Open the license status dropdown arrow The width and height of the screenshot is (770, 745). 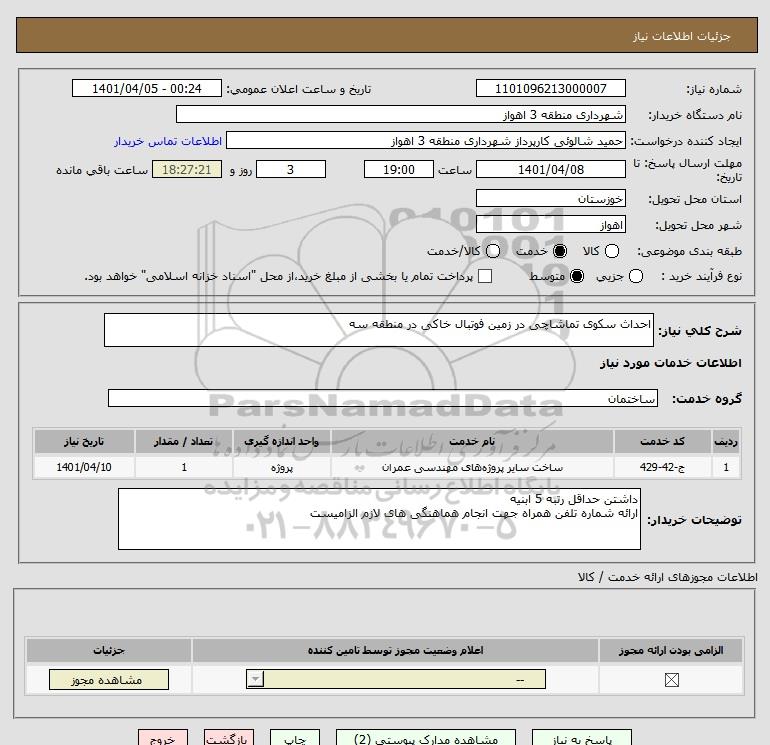(x=255, y=679)
